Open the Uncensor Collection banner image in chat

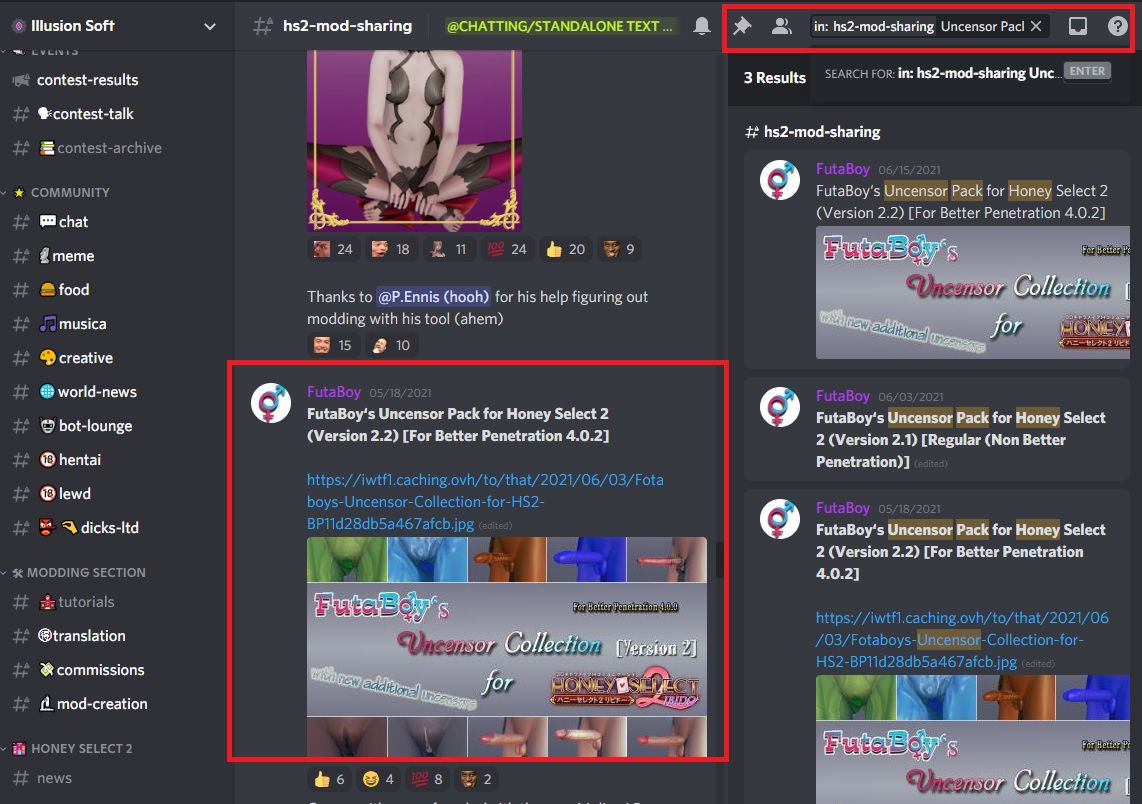(x=507, y=647)
